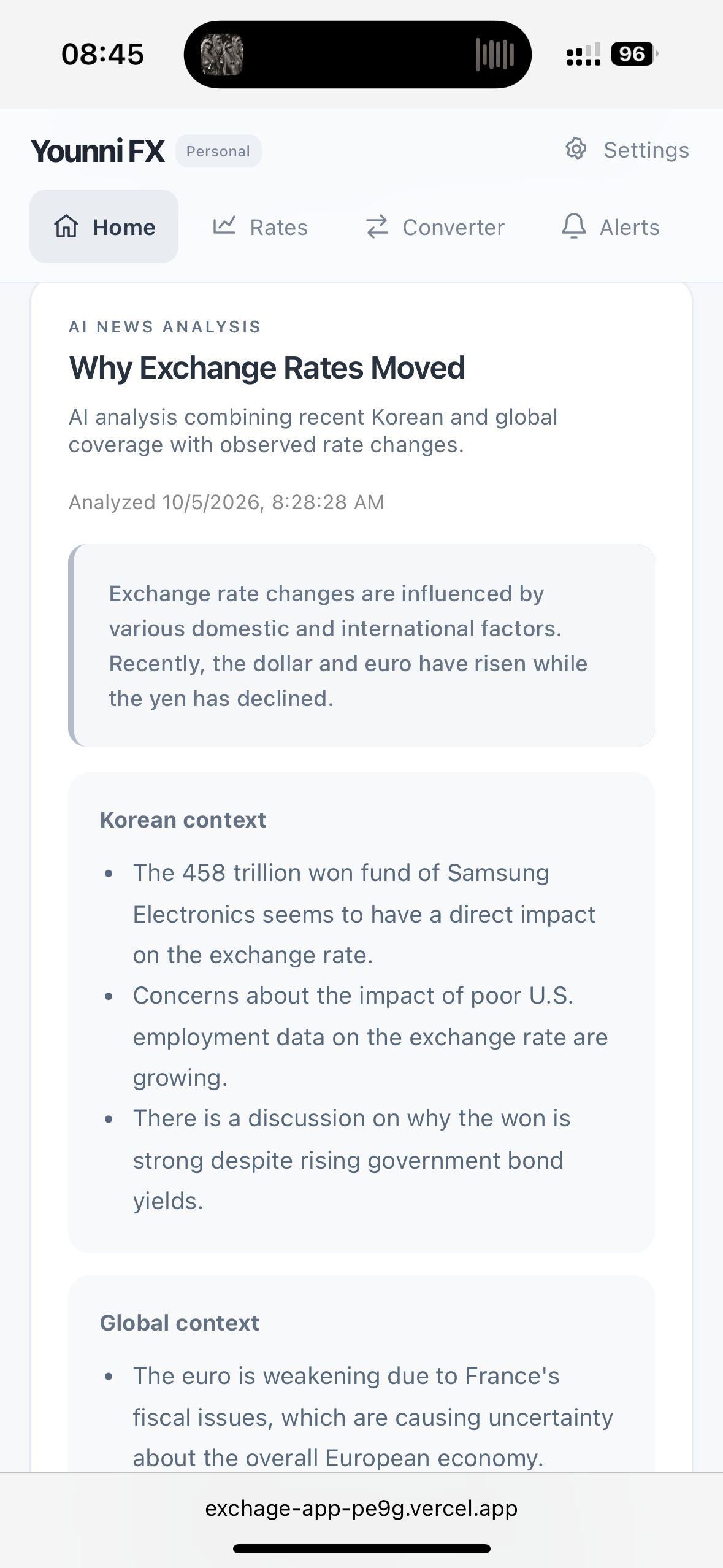Tap the 08:45 clock in the status bar

102,54
